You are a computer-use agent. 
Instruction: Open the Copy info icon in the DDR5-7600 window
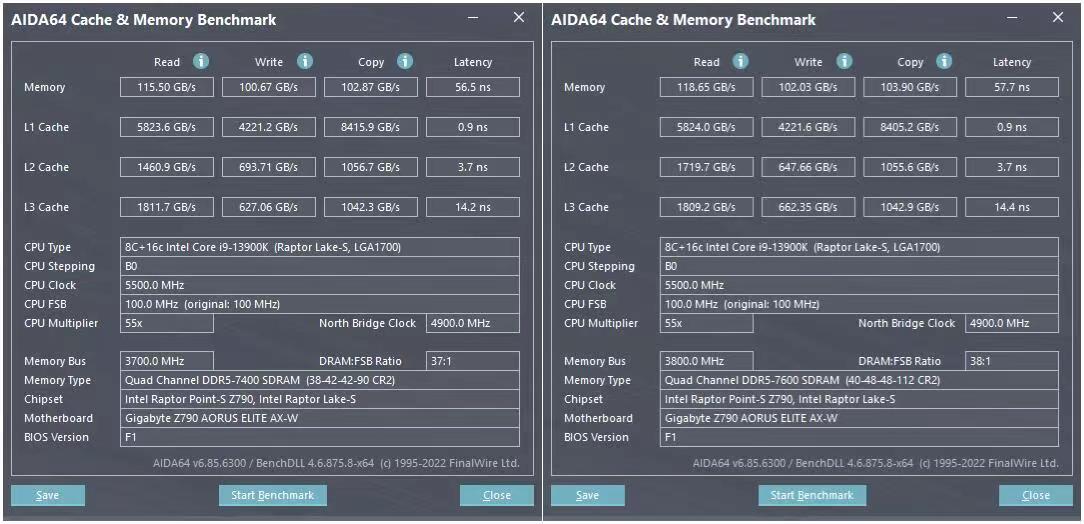tap(944, 61)
